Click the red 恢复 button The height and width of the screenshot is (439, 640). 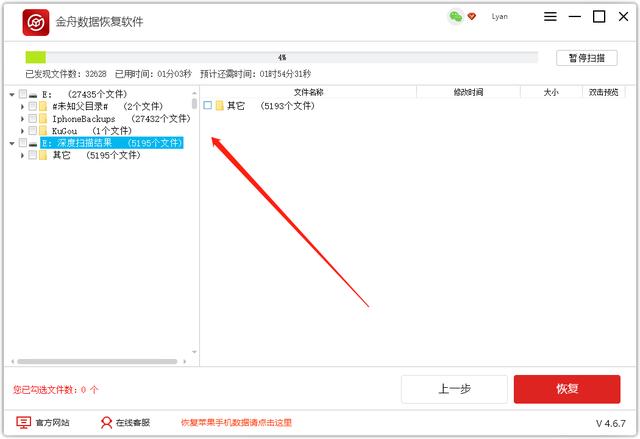coord(566,389)
